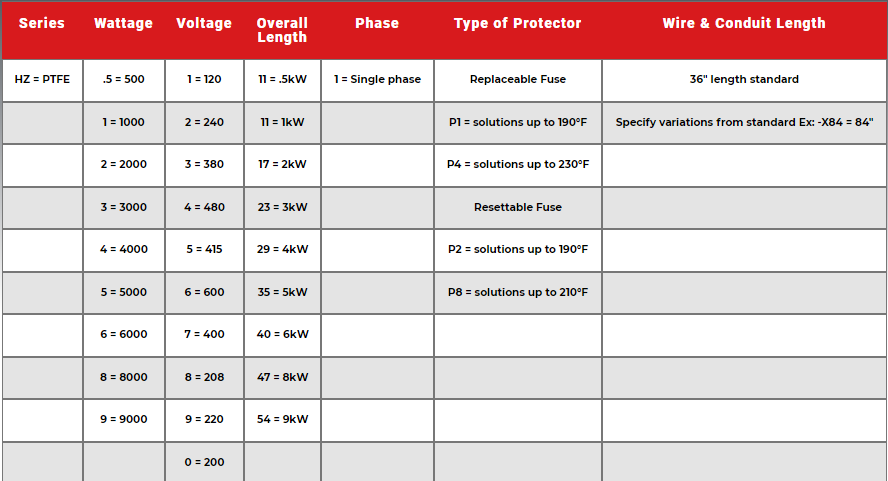Select P4 = solutions up to 230°F
888x481 pixels.
tap(517, 164)
